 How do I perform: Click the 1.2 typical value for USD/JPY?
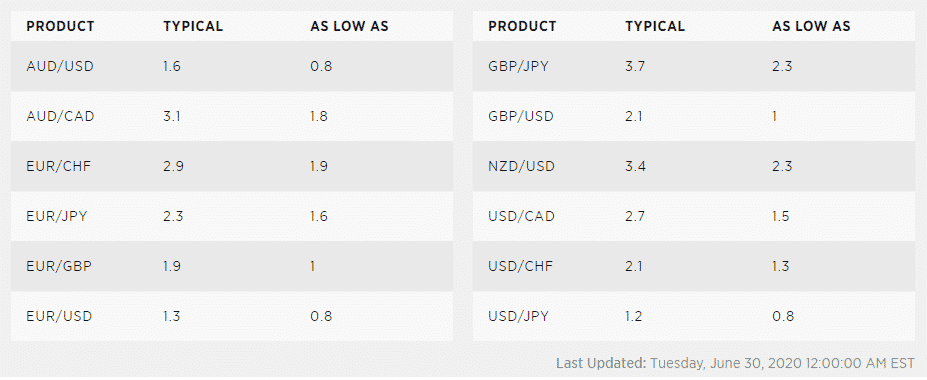coord(634,316)
